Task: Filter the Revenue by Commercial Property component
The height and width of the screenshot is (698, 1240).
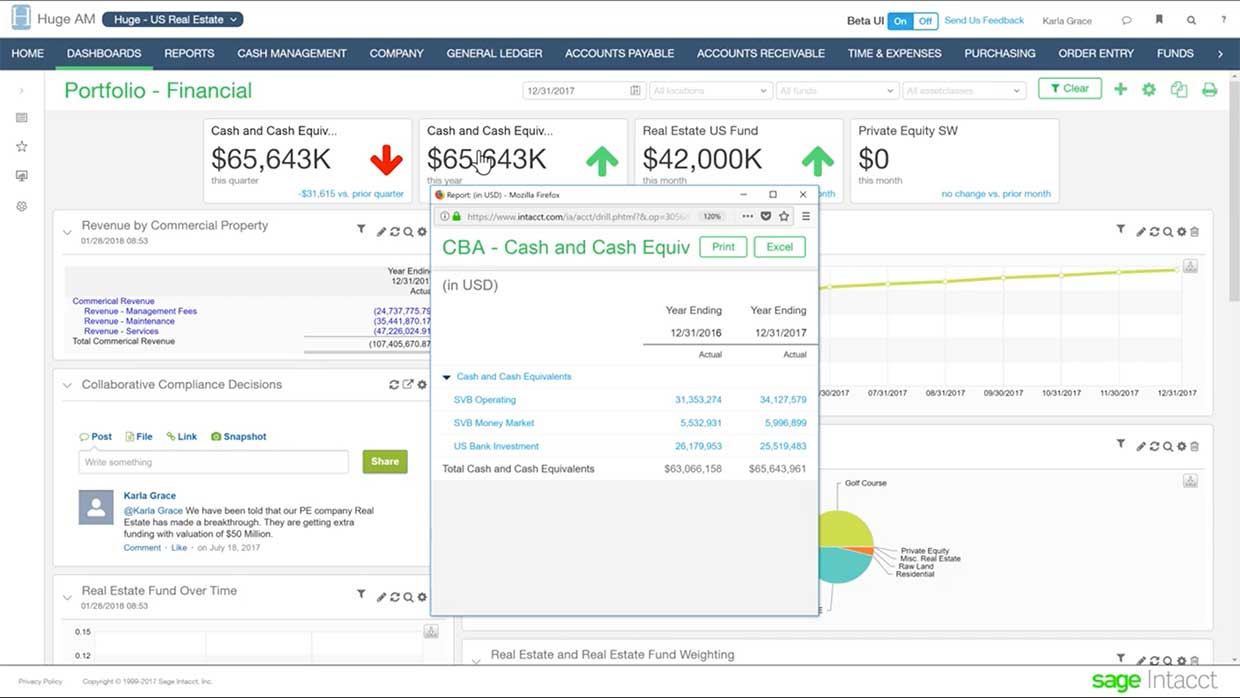Action: (361, 230)
